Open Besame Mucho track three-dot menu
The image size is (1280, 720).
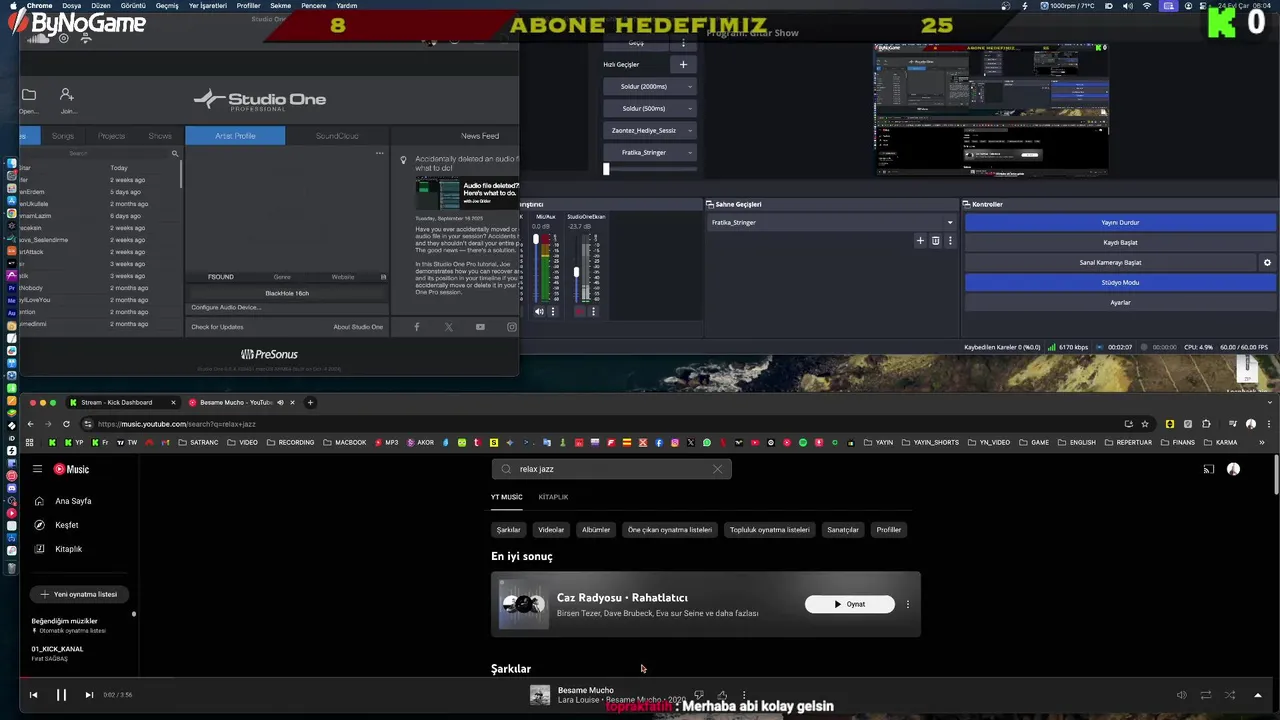[x=744, y=695]
